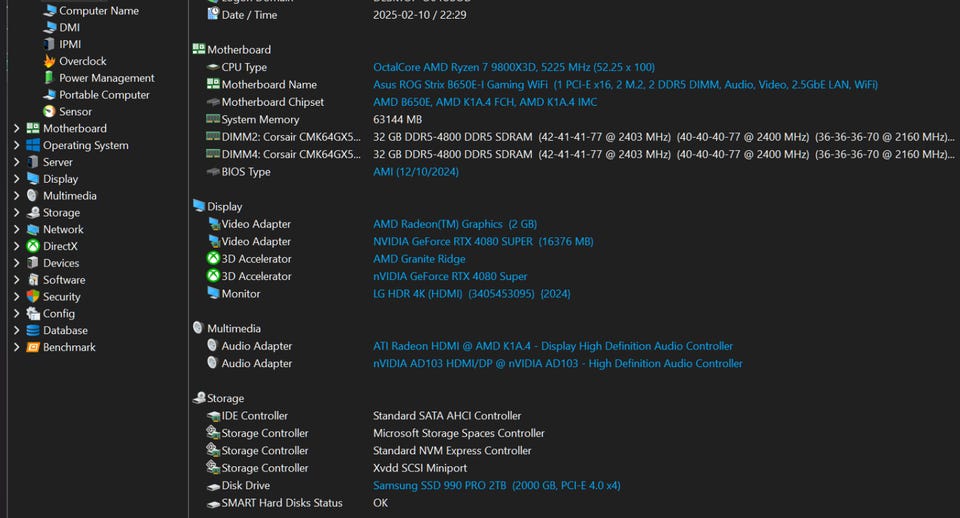The width and height of the screenshot is (960, 518).
Task: Click the Power Management battery icon
Action: (x=50, y=78)
